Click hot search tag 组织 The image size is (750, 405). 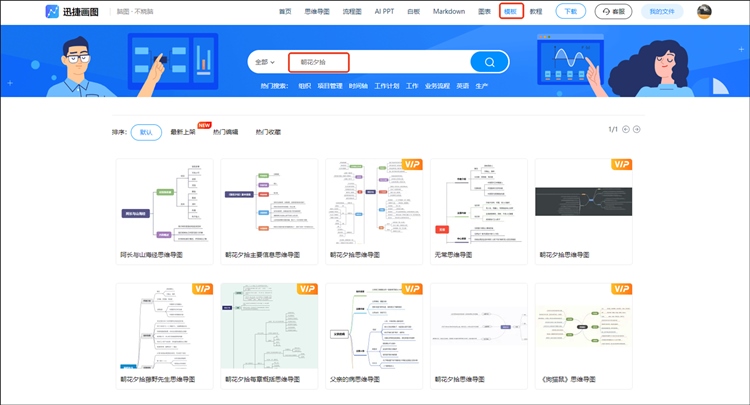[x=305, y=86]
